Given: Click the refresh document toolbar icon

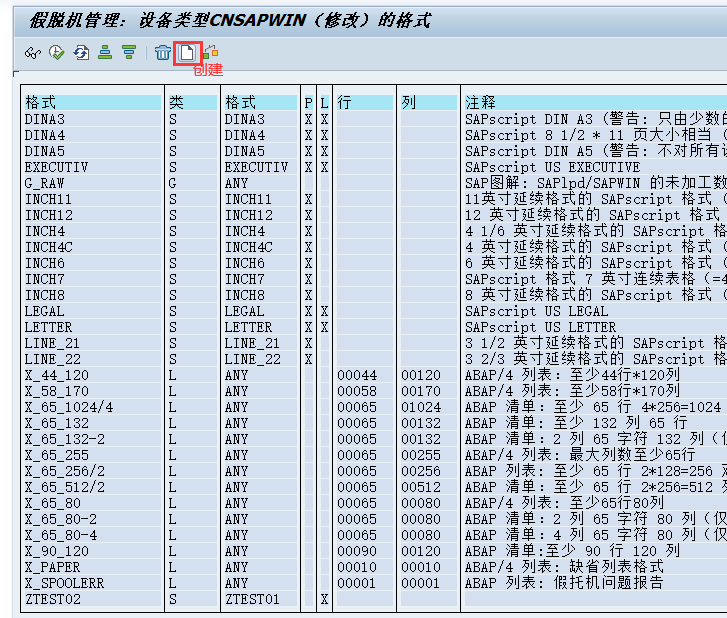Looking at the screenshot, I should [x=81, y=53].
